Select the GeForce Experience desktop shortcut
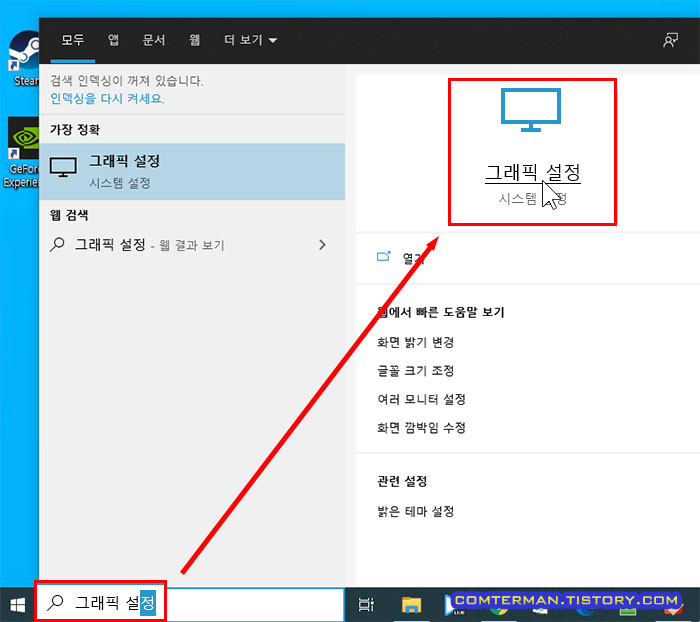Screen dimensions: 700x622 (x=21, y=152)
